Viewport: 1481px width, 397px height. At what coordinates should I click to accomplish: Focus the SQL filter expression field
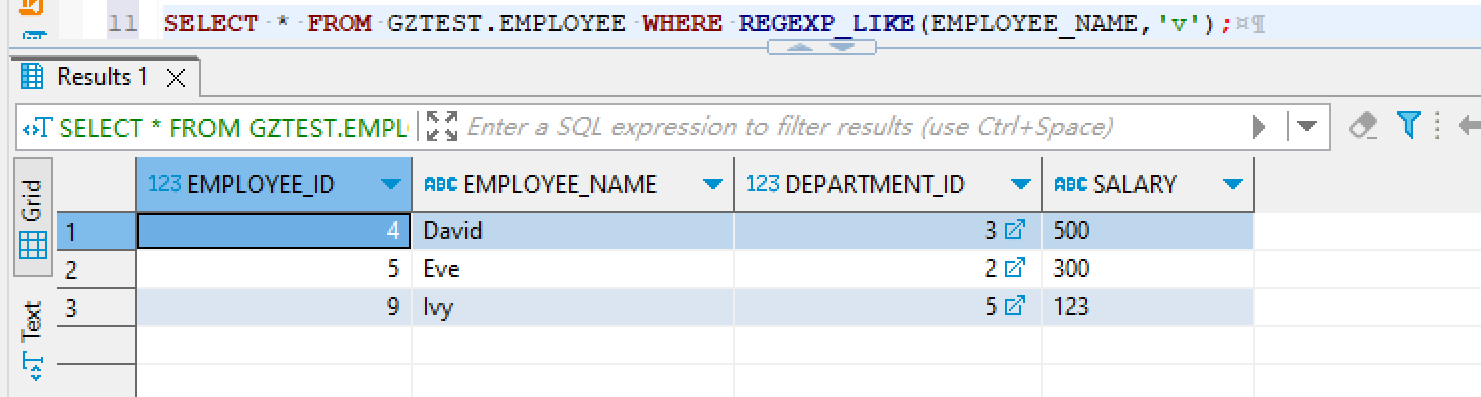[855, 127]
